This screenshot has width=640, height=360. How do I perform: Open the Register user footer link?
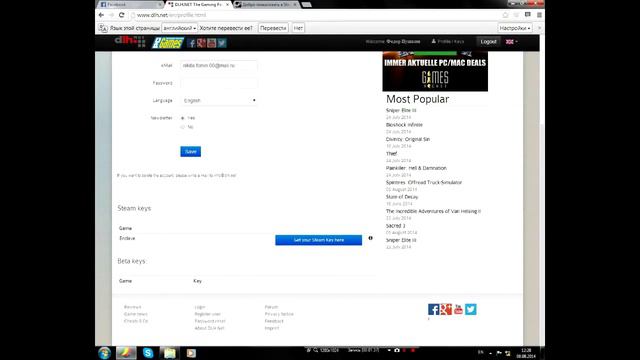[x=208, y=314]
